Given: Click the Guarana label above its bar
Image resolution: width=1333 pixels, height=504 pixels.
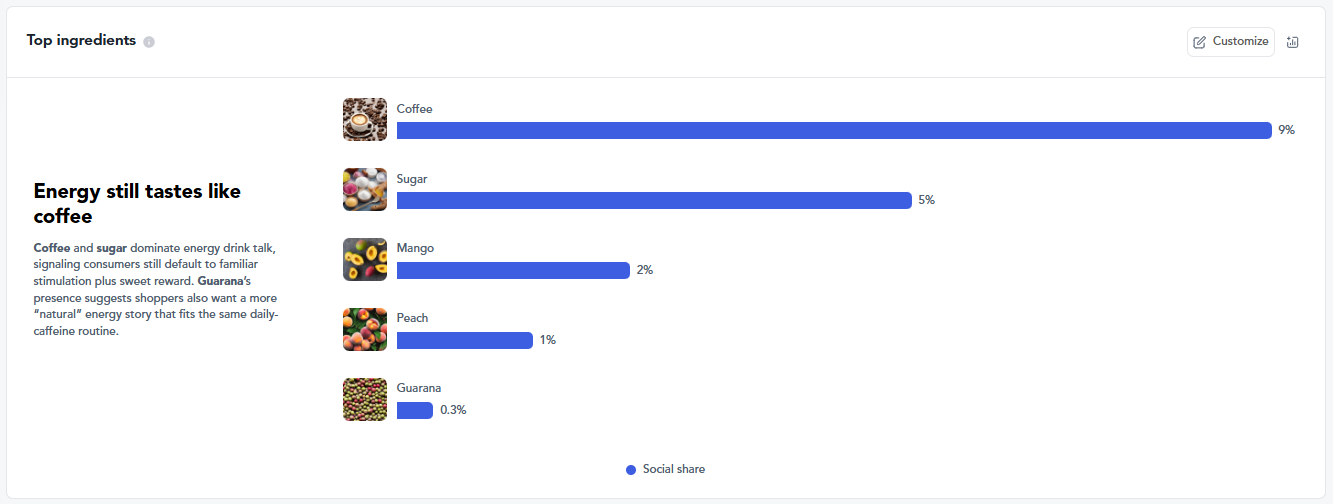Looking at the screenshot, I should point(419,388).
